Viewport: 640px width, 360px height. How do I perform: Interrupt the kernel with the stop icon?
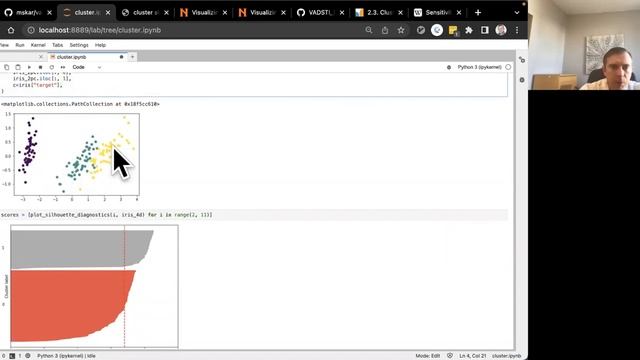40,67
